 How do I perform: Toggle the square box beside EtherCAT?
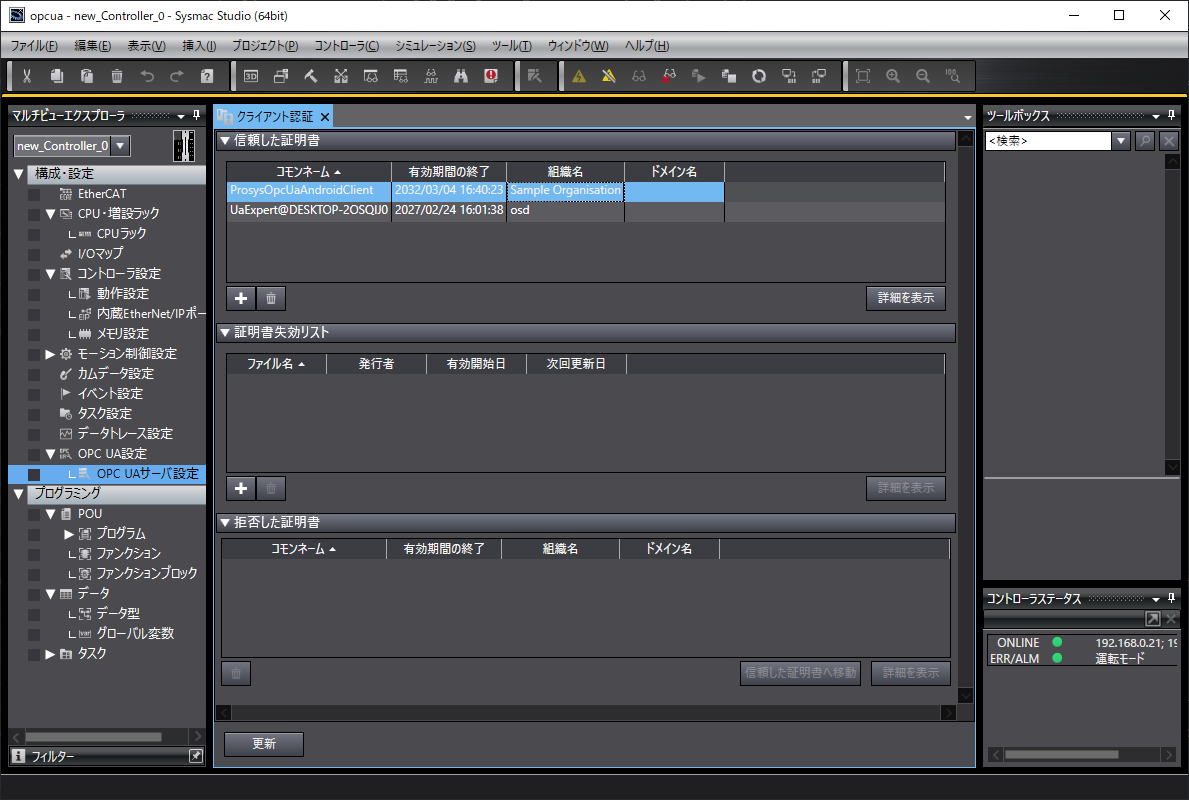[x=34, y=194]
